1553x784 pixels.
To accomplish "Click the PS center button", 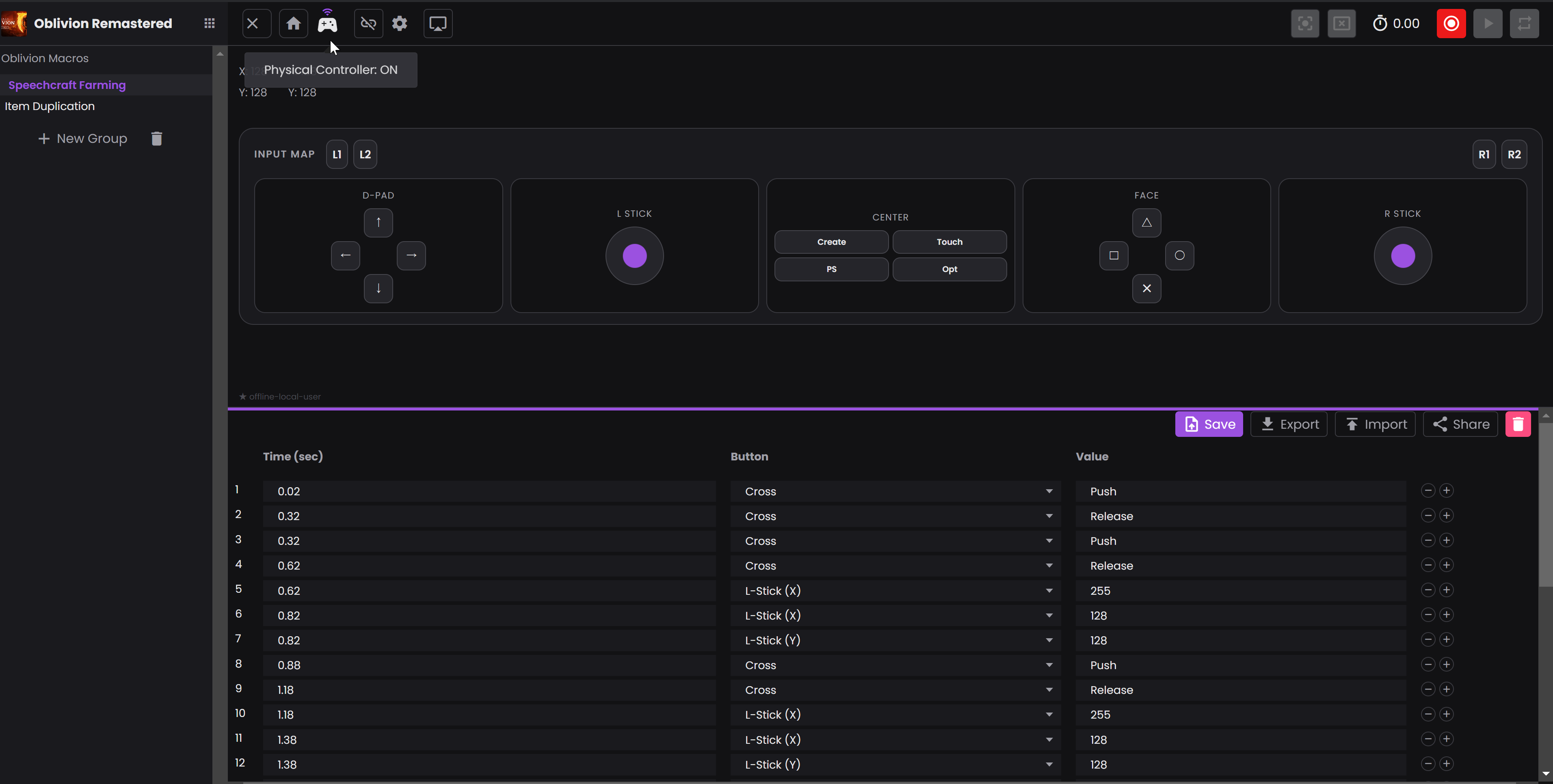I will (831, 269).
